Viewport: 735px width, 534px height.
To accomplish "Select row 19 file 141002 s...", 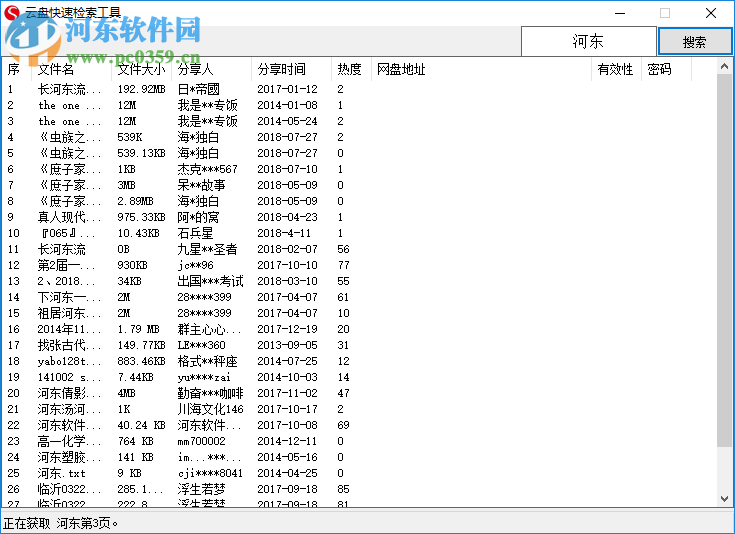I will 359,377.
